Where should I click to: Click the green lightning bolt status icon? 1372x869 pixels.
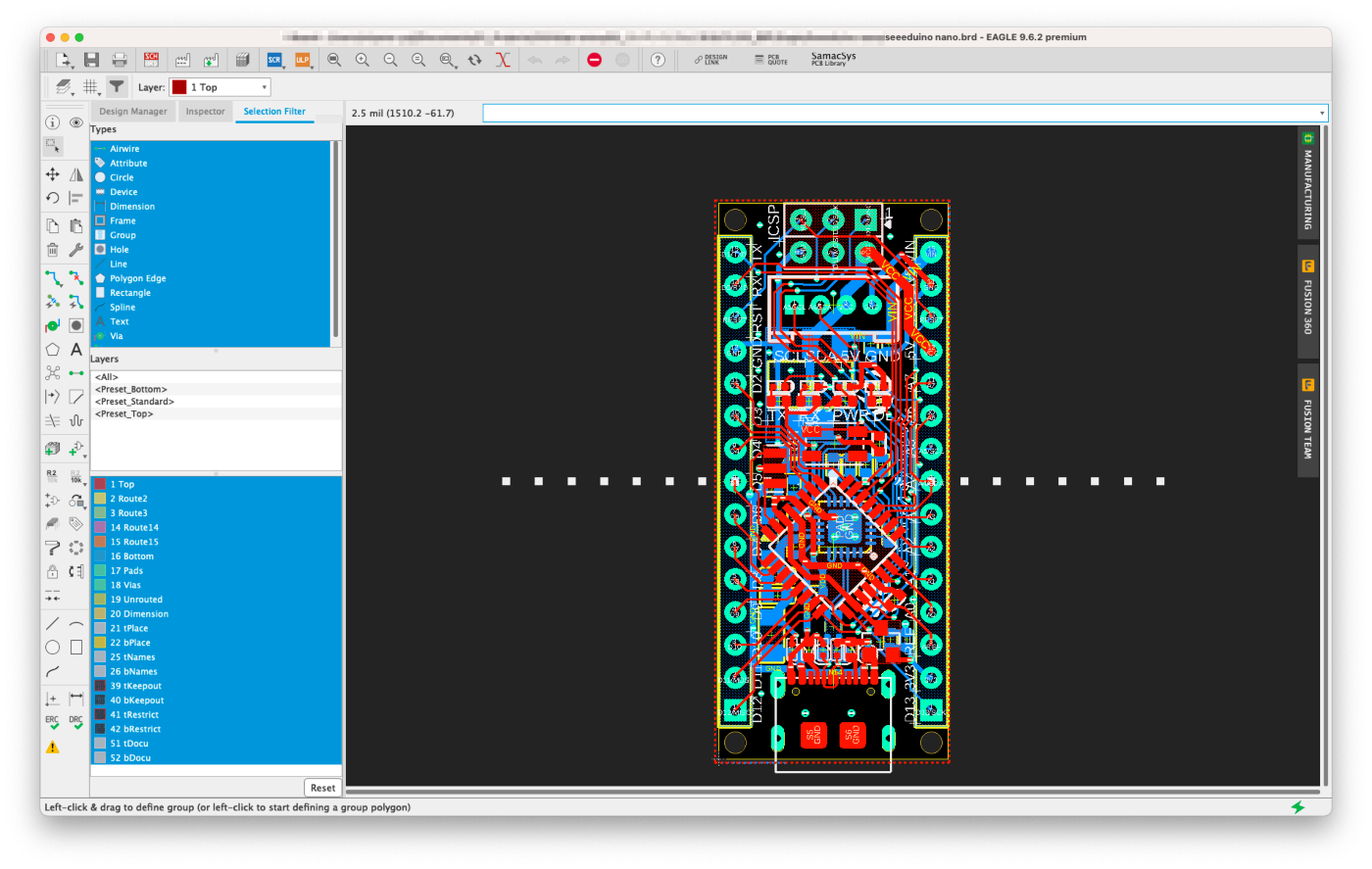1298,807
